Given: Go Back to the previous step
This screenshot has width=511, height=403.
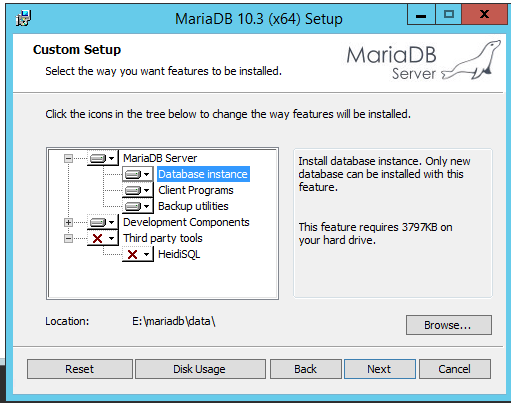Looking at the screenshot, I should [305, 369].
